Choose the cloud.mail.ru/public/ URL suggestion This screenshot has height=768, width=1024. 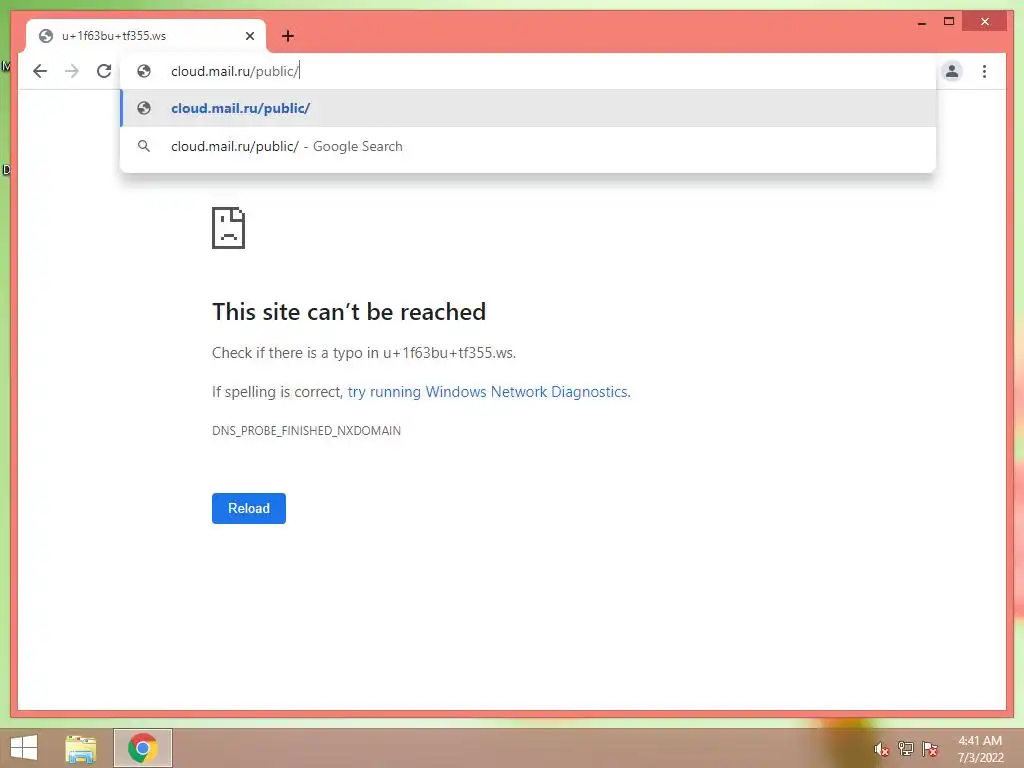tap(528, 108)
